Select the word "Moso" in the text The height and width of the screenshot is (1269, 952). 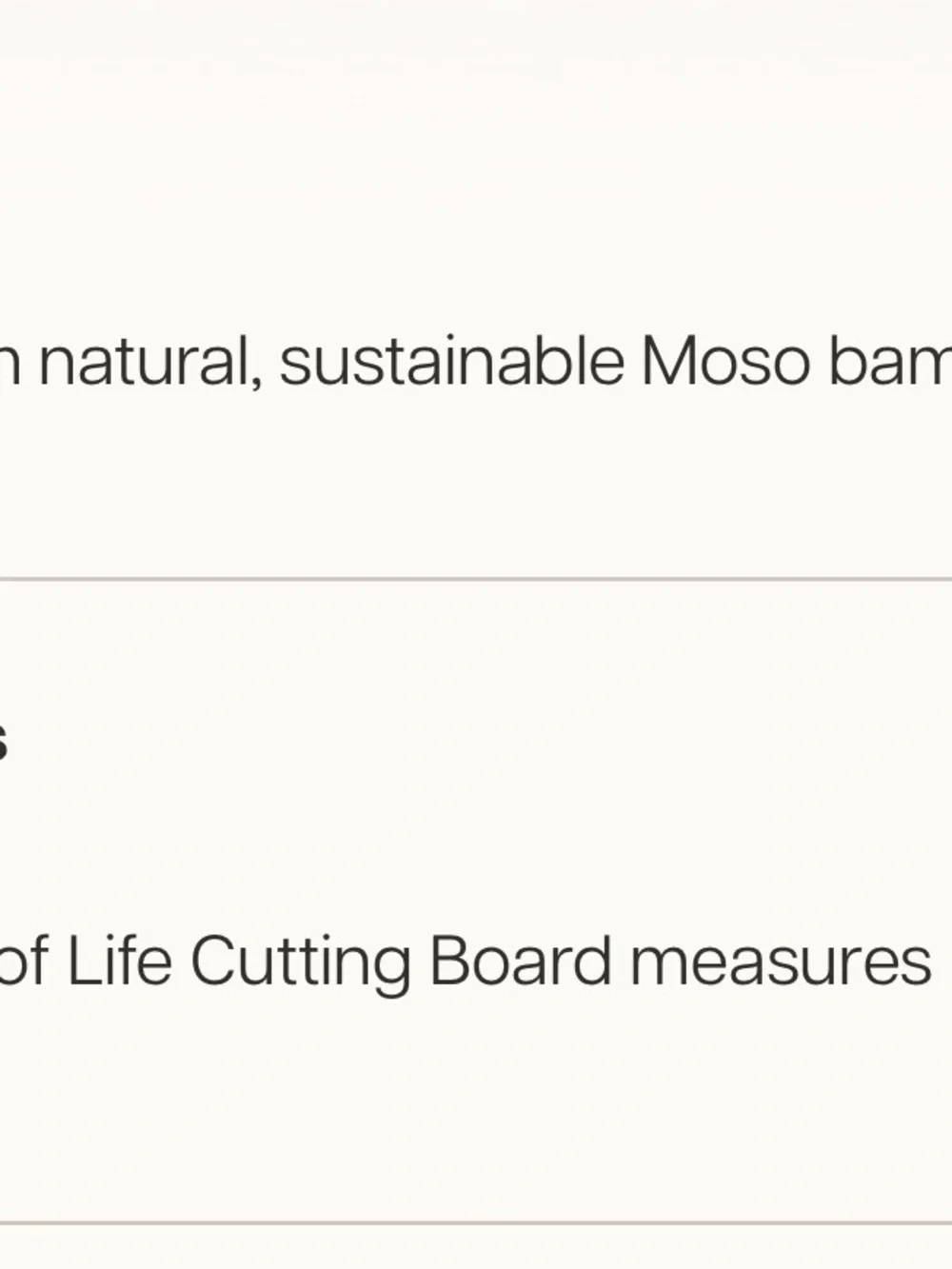[725, 362]
